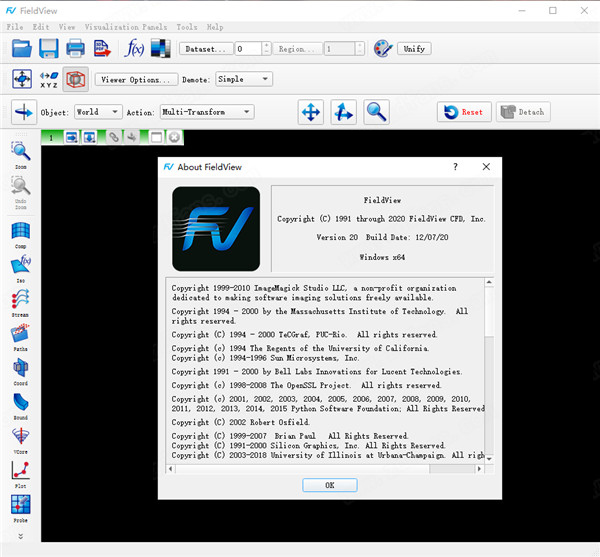Click the Dataset number input field

click(x=249, y=49)
